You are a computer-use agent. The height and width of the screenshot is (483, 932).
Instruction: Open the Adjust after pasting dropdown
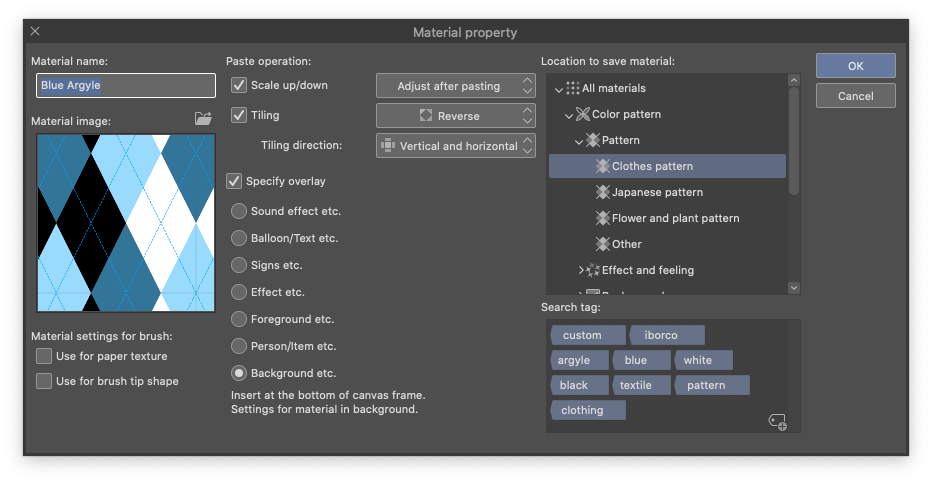click(x=456, y=86)
